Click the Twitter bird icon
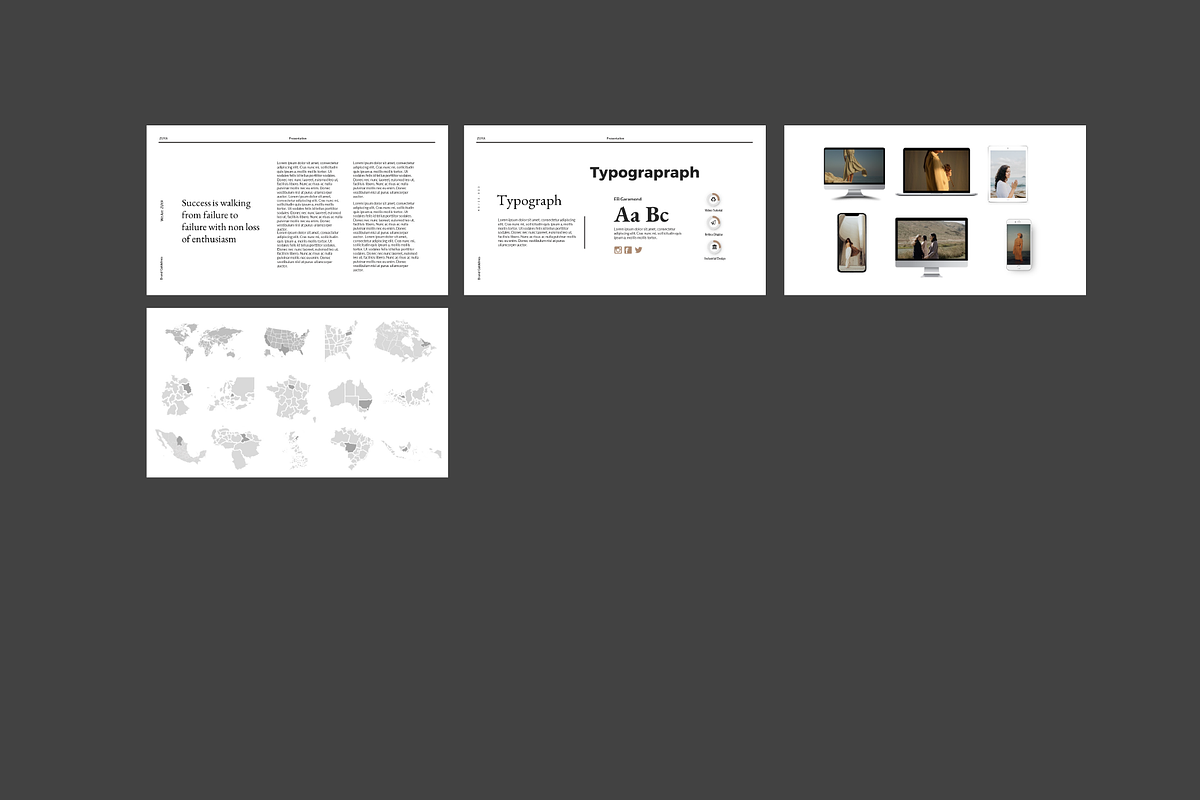The width and height of the screenshot is (1200, 800). click(638, 250)
